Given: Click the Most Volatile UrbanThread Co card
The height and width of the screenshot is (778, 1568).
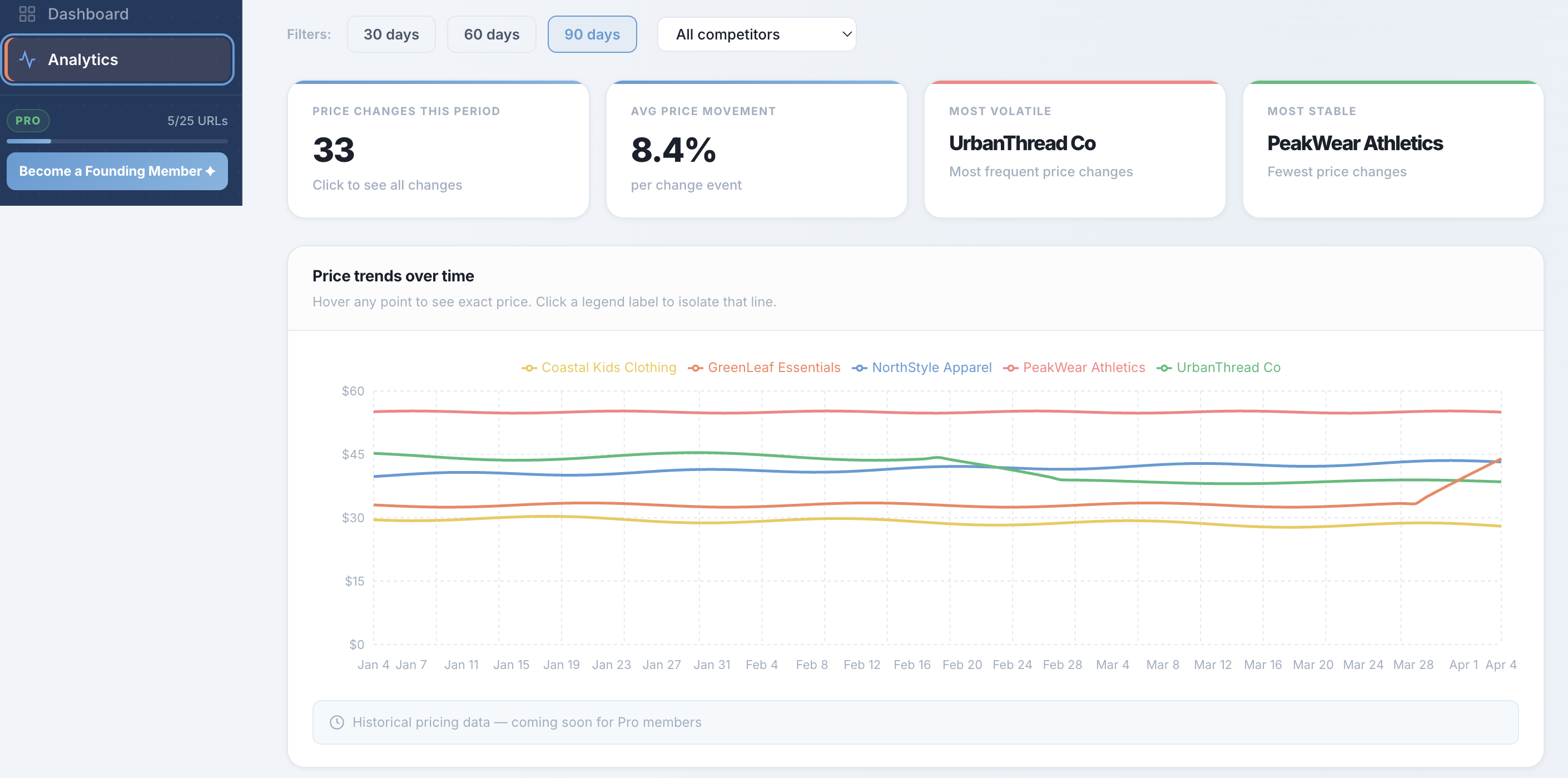Looking at the screenshot, I should pos(1074,150).
